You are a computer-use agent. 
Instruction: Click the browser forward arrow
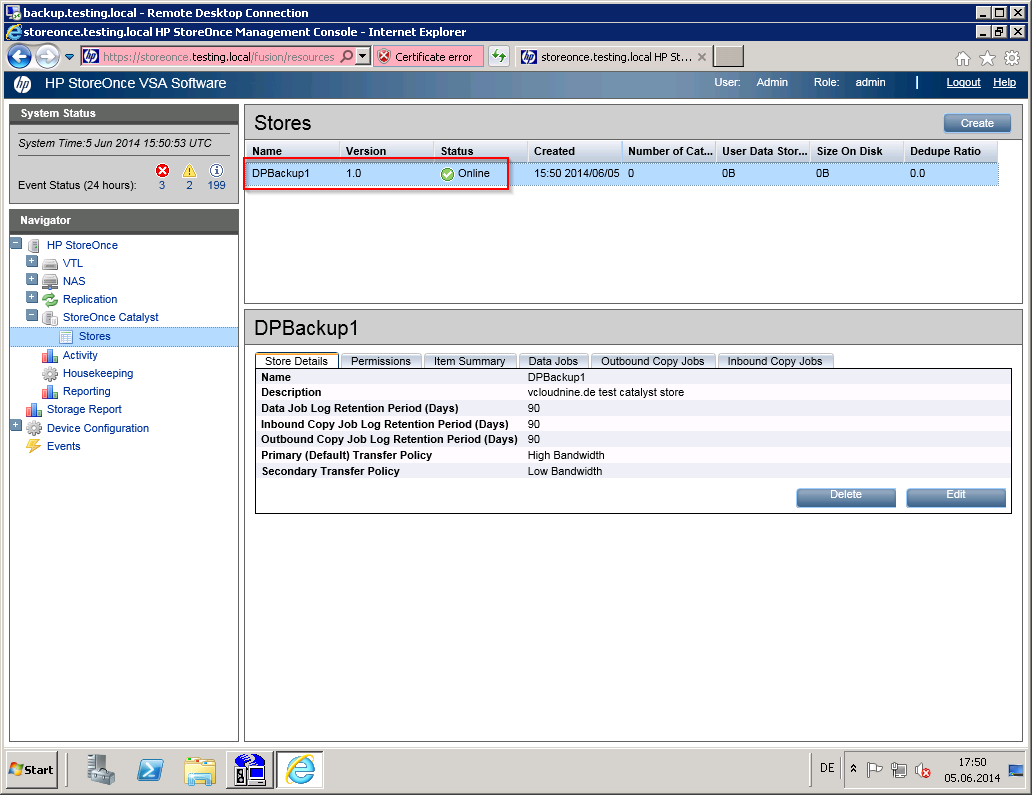pyautogui.click(x=47, y=57)
